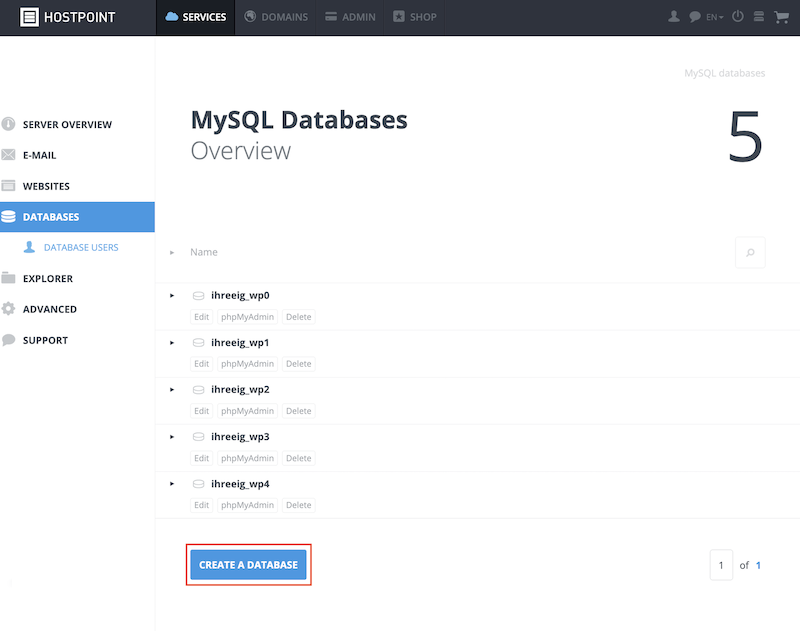Sort by the Name column header
800x631 pixels.
point(204,252)
